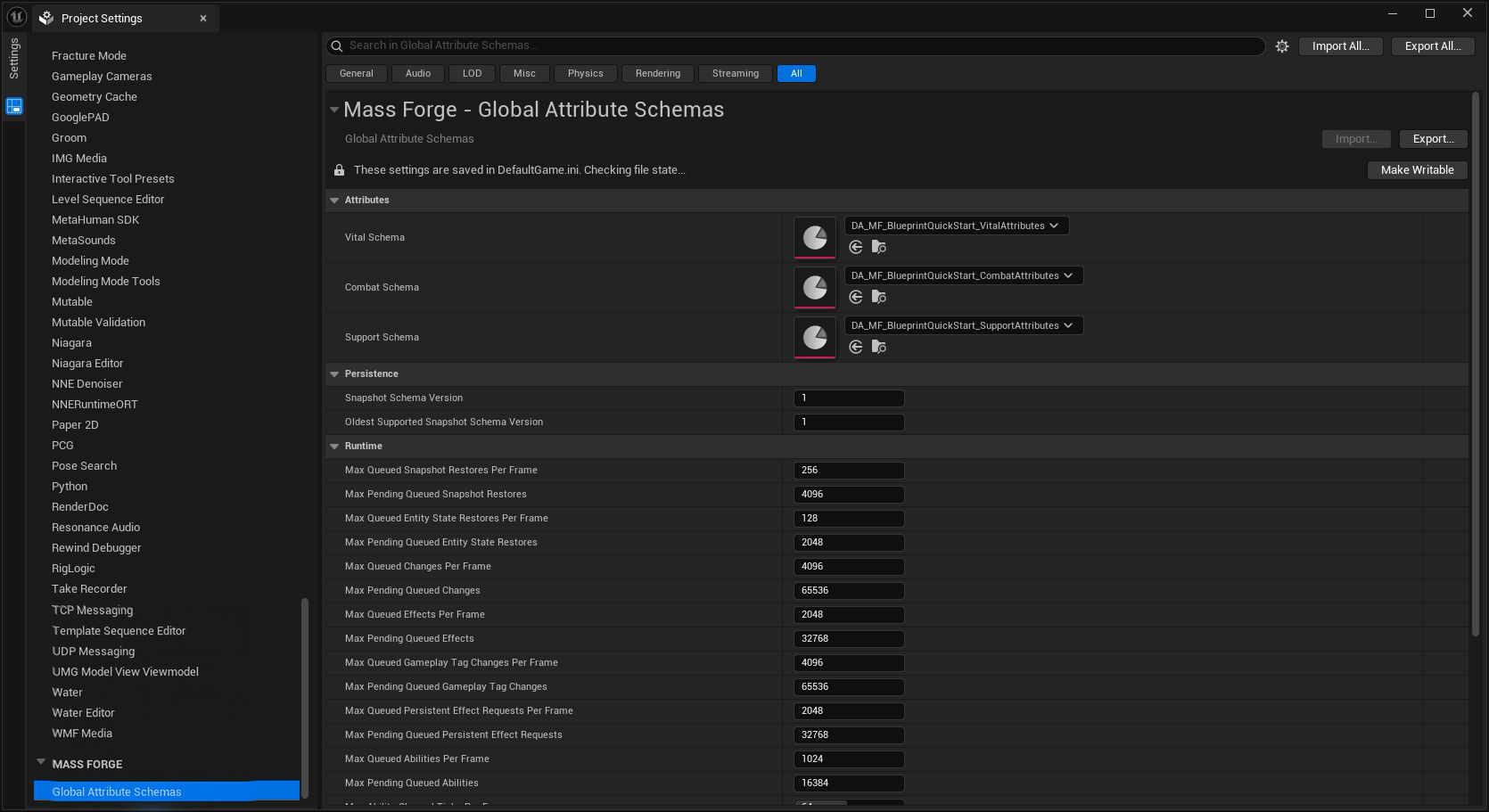This screenshot has width=1489, height=812.
Task: Collapse the Attributes section
Action: [334, 201]
